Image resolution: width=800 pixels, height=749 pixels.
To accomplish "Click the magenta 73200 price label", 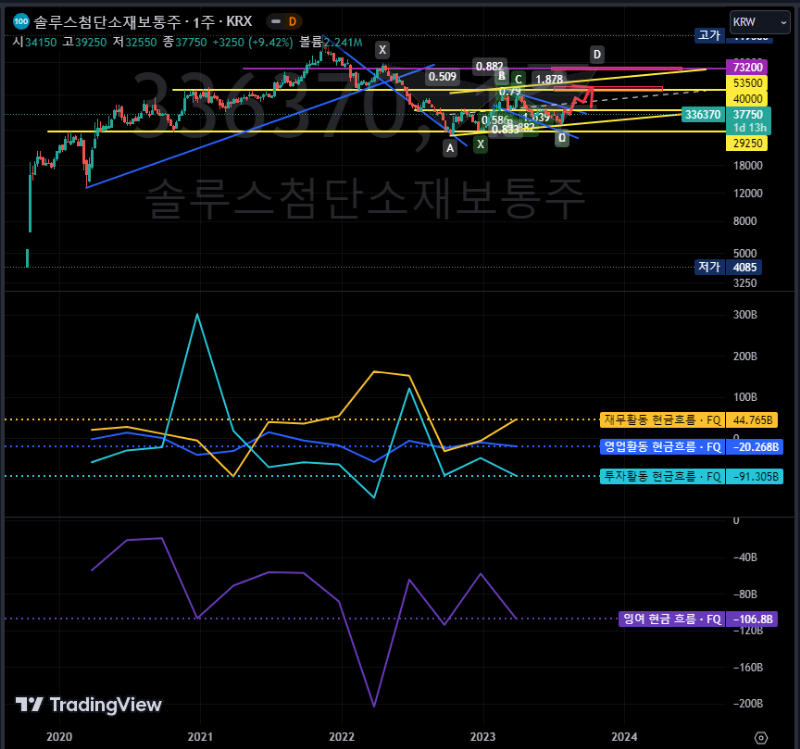I will pos(747,67).
